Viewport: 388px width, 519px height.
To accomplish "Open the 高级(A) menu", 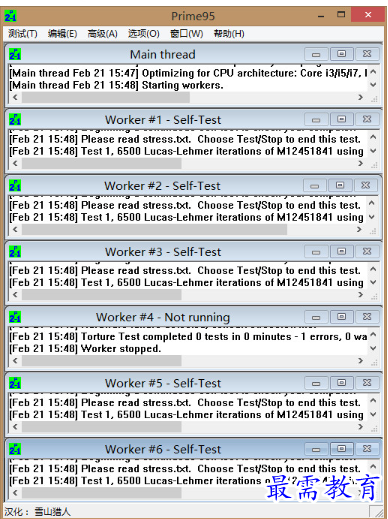I will click(102, 33).
